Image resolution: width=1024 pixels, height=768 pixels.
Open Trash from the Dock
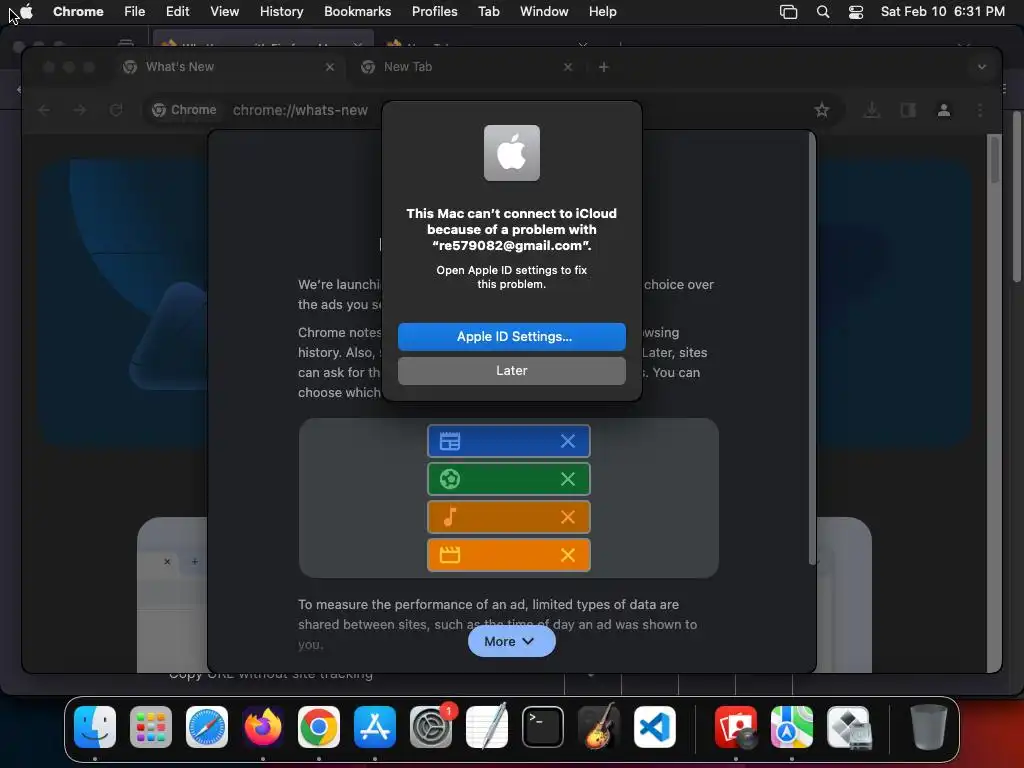tap(929, 727)
